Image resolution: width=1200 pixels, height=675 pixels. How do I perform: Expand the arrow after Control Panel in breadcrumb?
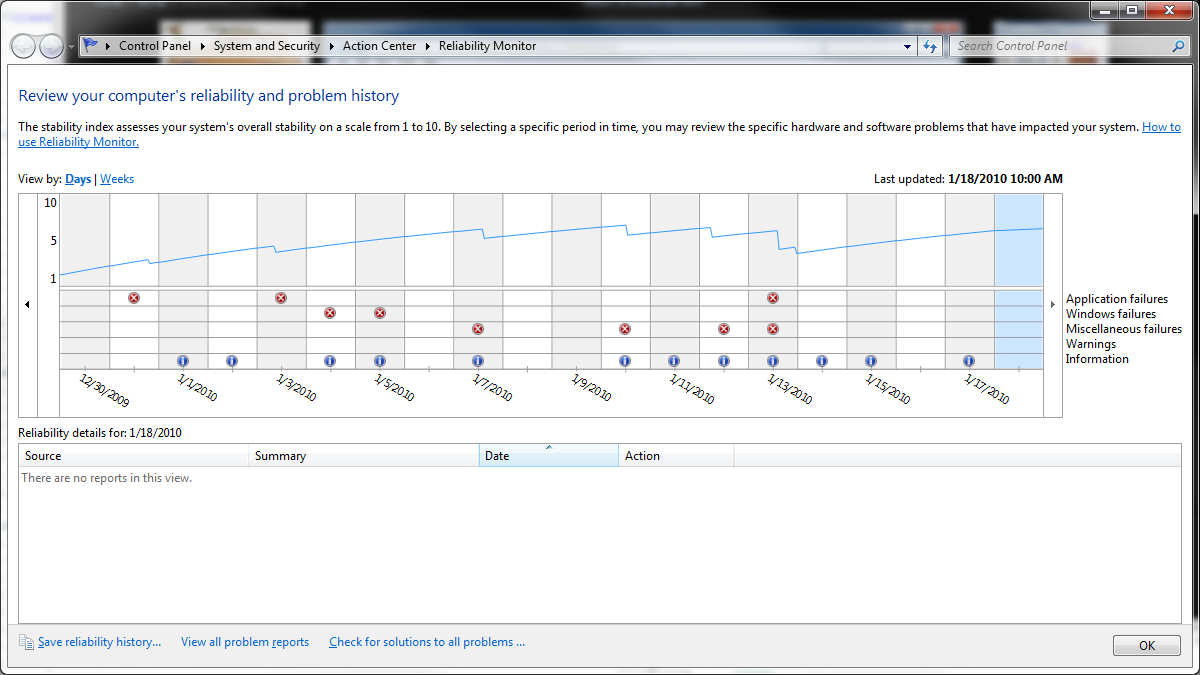click(x=203, y=46)
